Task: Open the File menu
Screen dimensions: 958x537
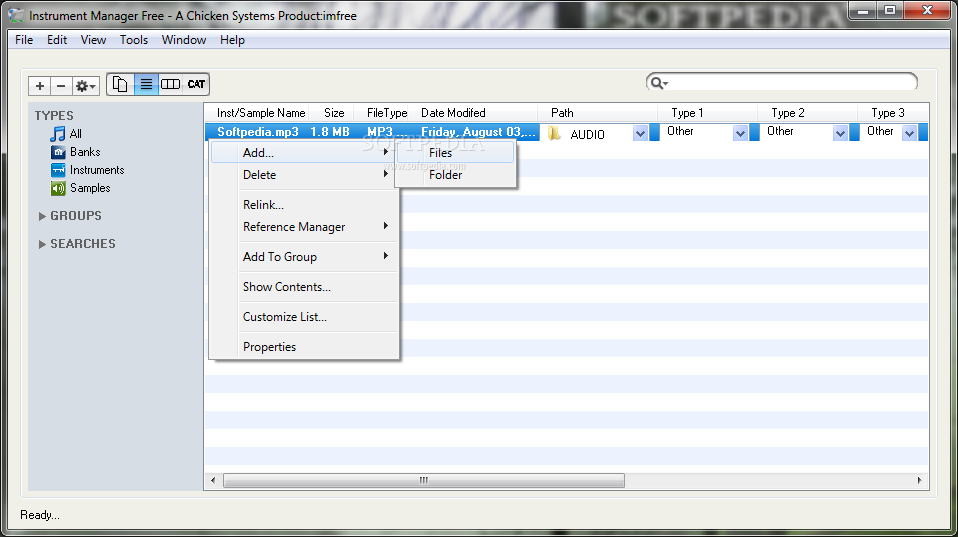Action: tap(24, 40)
